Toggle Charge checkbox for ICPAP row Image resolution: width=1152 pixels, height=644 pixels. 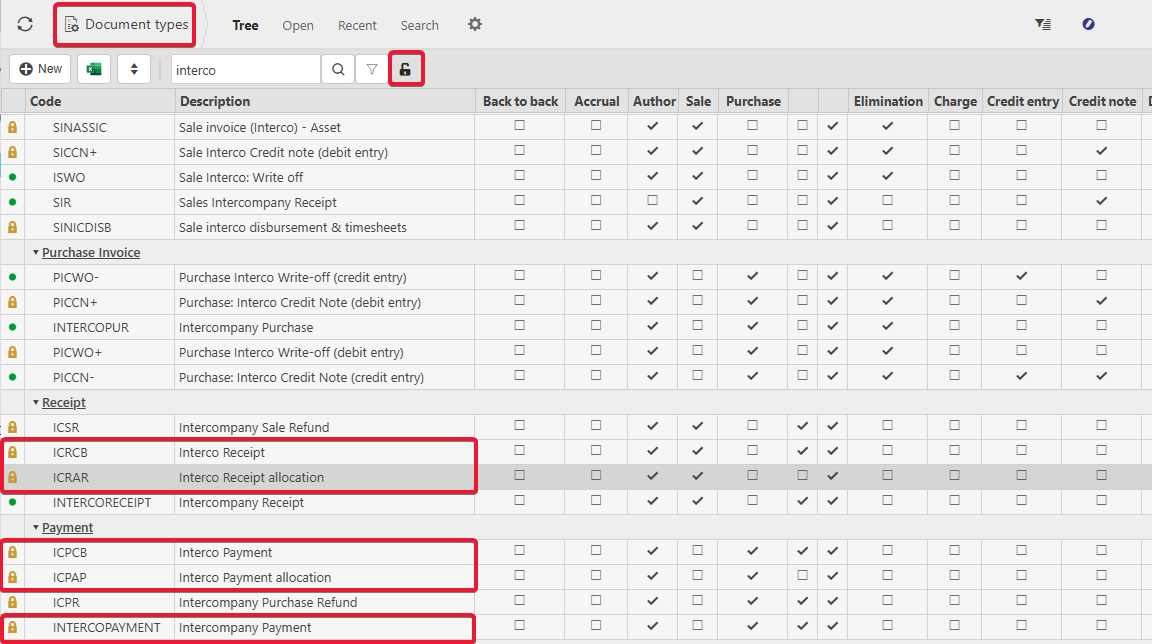954,575
